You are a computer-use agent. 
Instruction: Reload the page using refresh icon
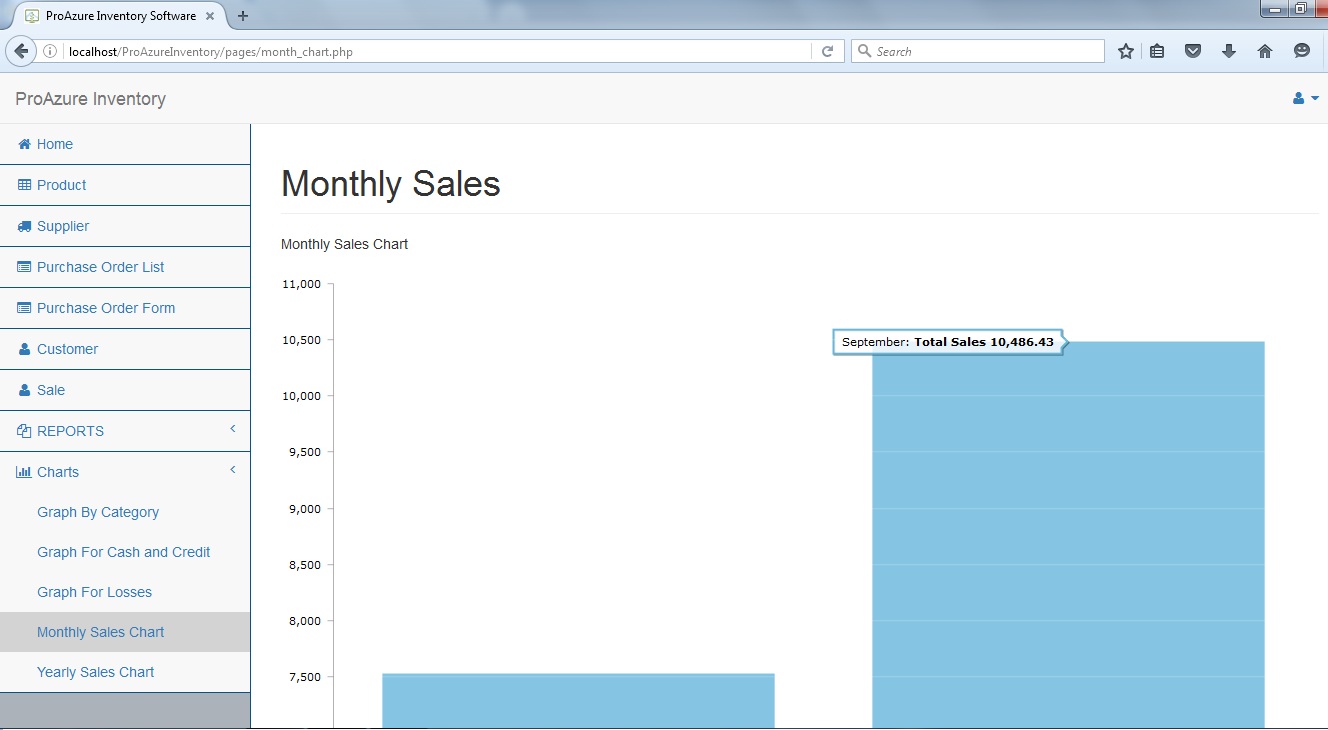(827, 51)
